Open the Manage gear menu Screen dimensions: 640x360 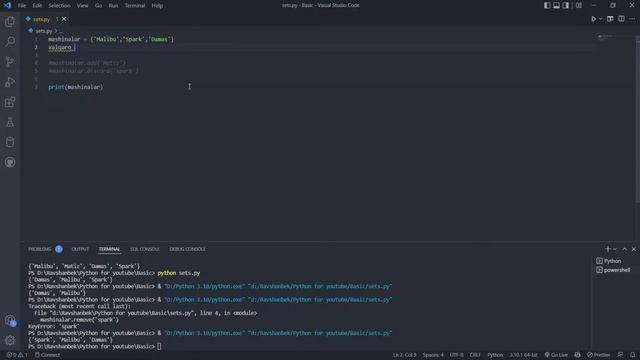coord(10,340)
